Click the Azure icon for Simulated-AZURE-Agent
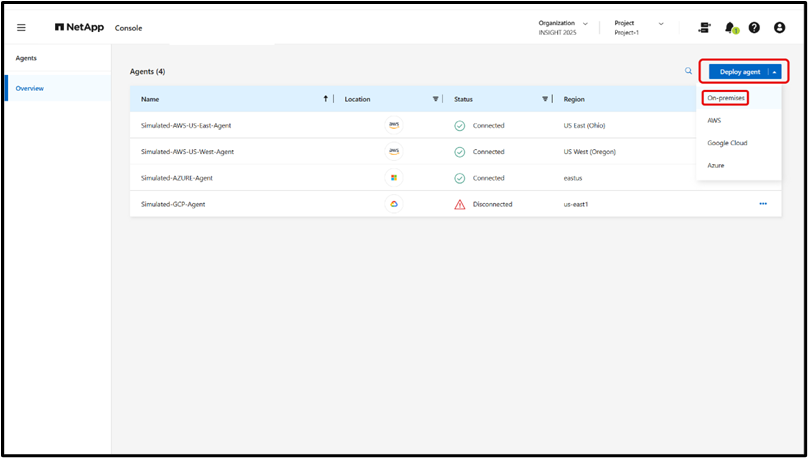This screenshot has height=458, width=808. click(x=394, y=178)
